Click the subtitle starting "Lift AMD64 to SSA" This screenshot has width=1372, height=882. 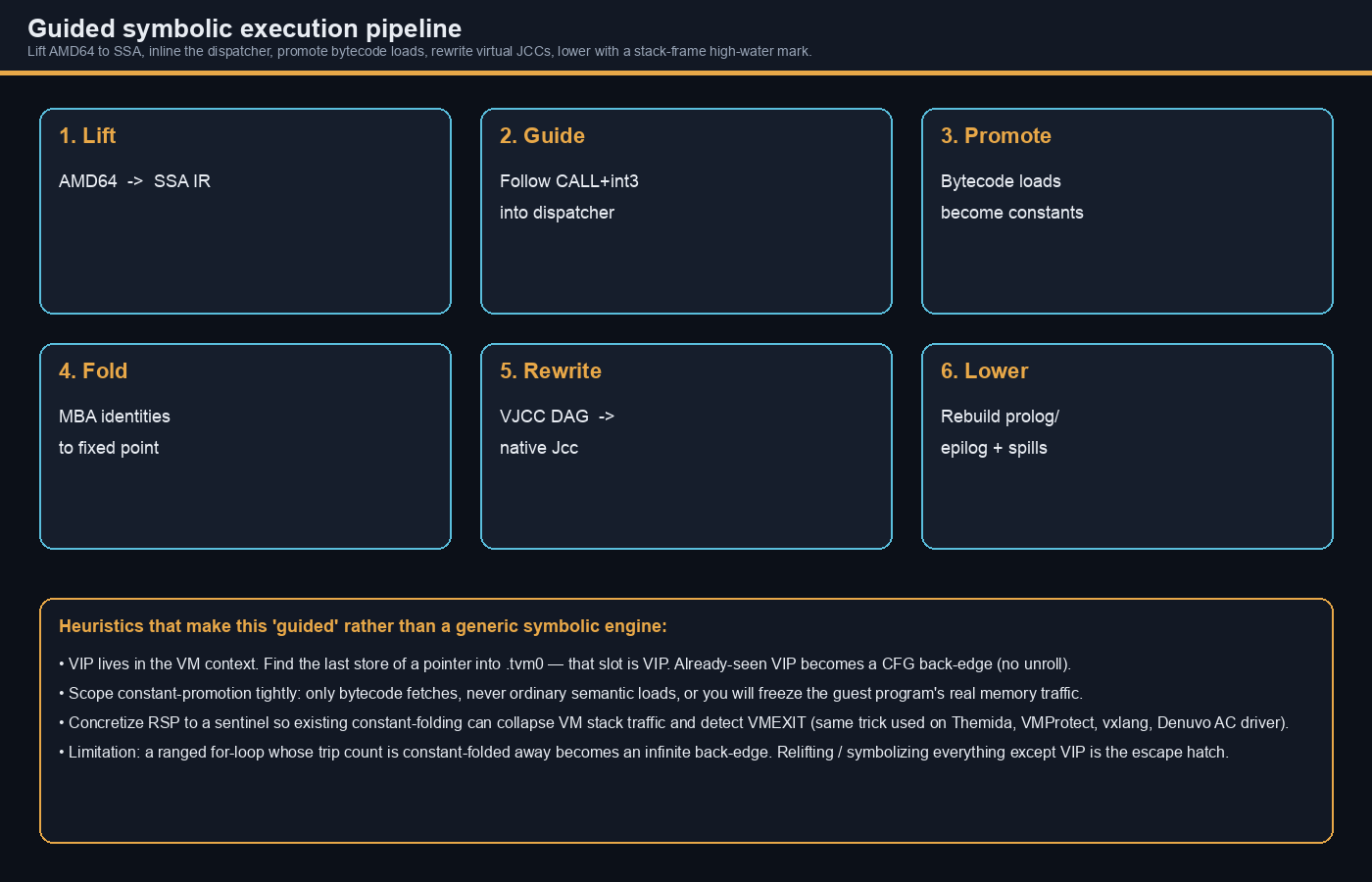coord(419,52)
